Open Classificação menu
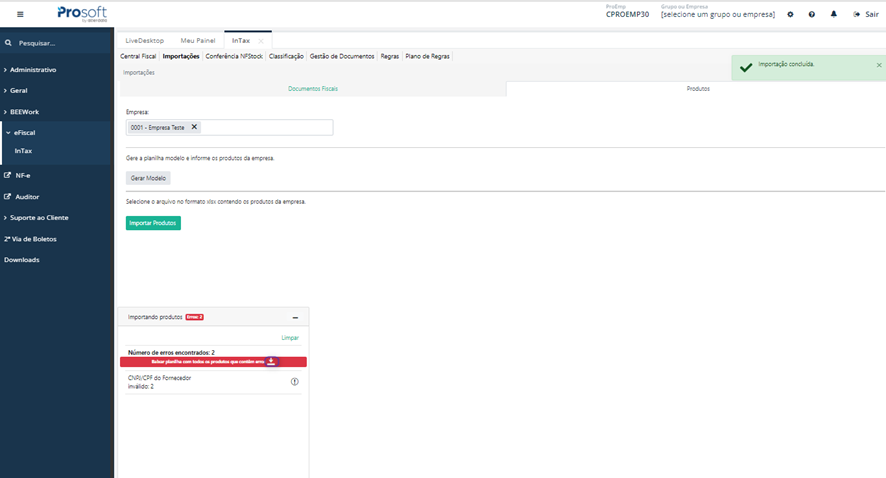886x478 pixels. tap(286, 57)
